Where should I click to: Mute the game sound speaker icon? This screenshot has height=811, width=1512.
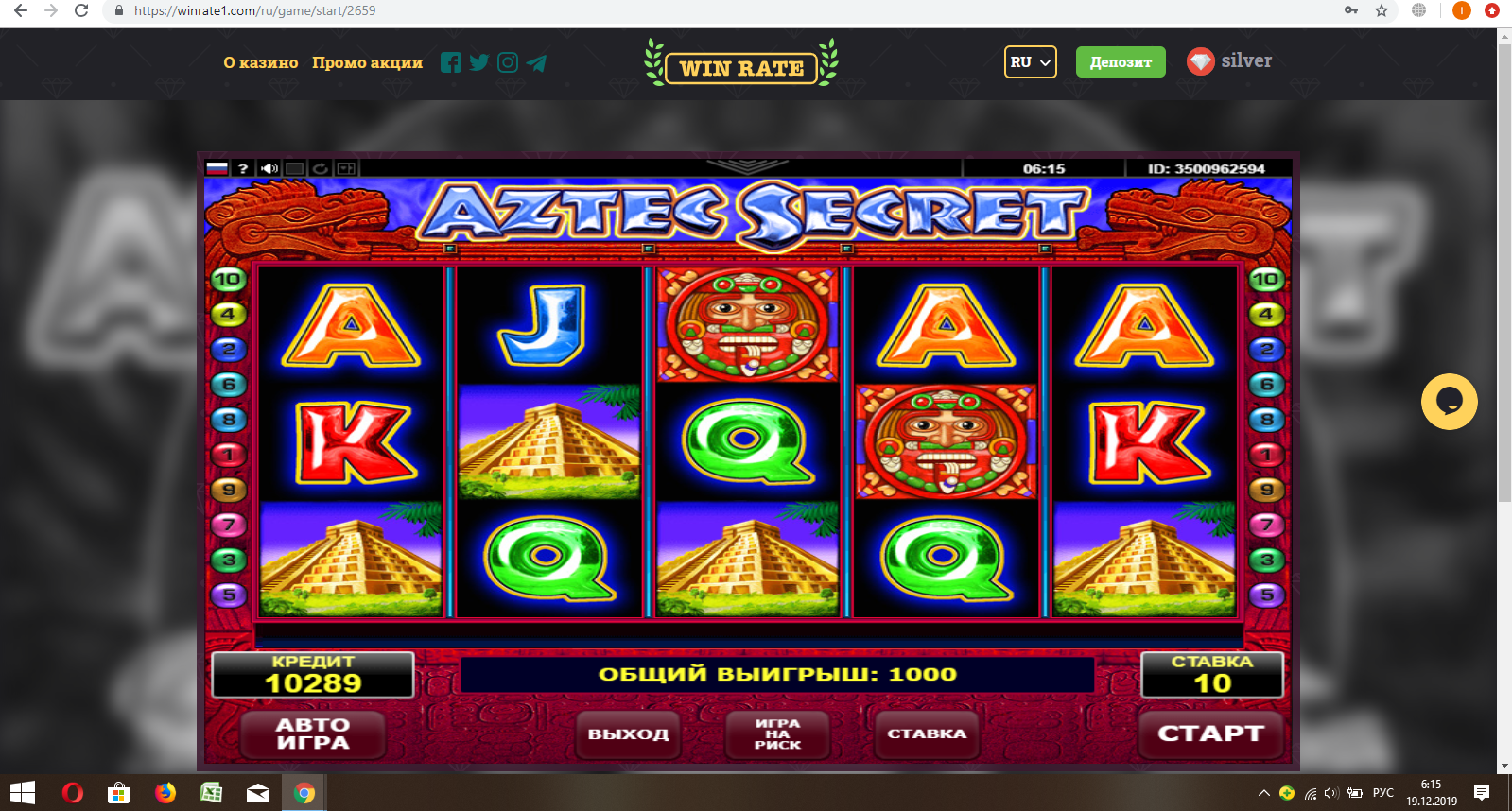(269, 168)
